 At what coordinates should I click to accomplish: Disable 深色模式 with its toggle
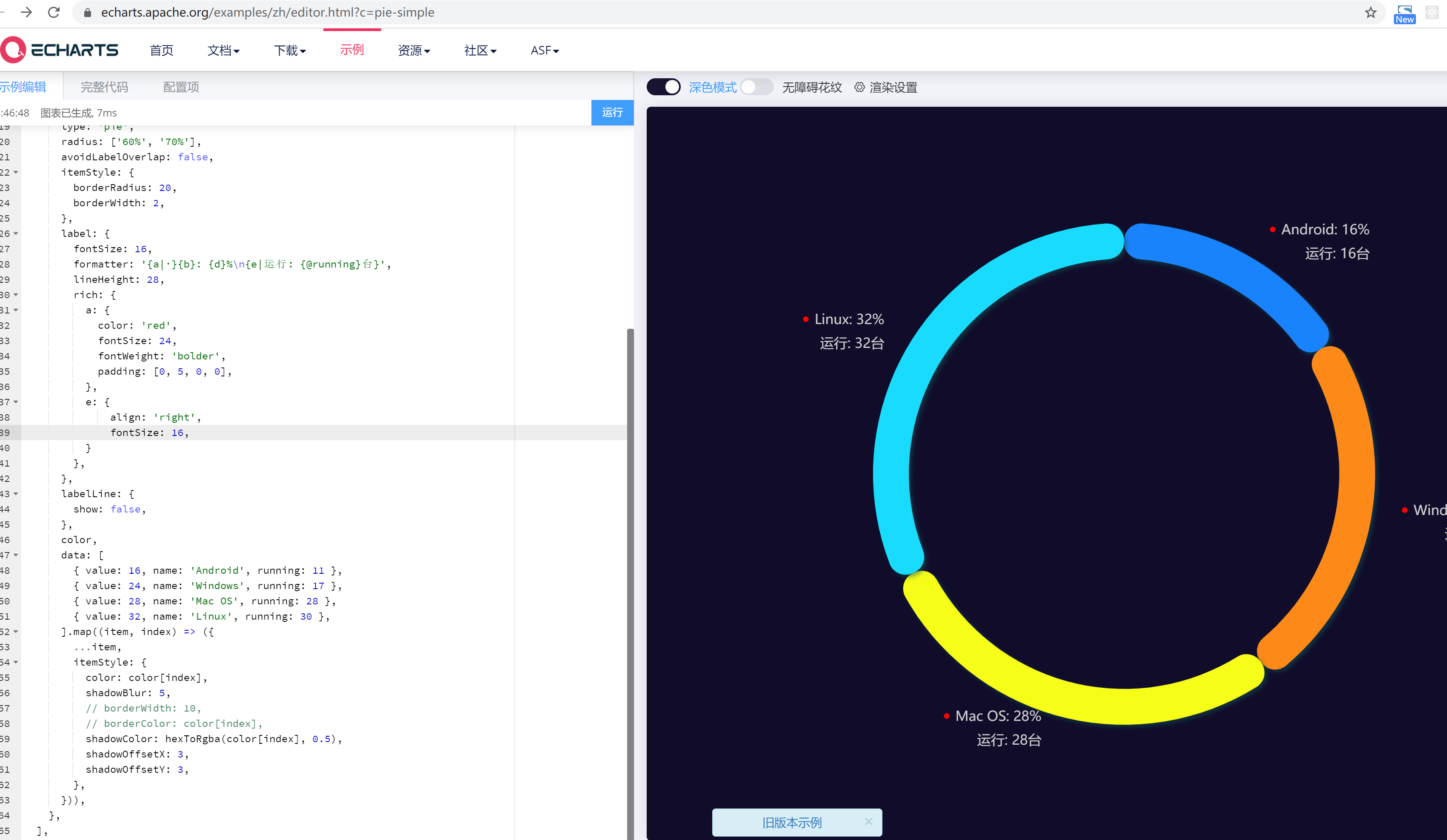663,87
